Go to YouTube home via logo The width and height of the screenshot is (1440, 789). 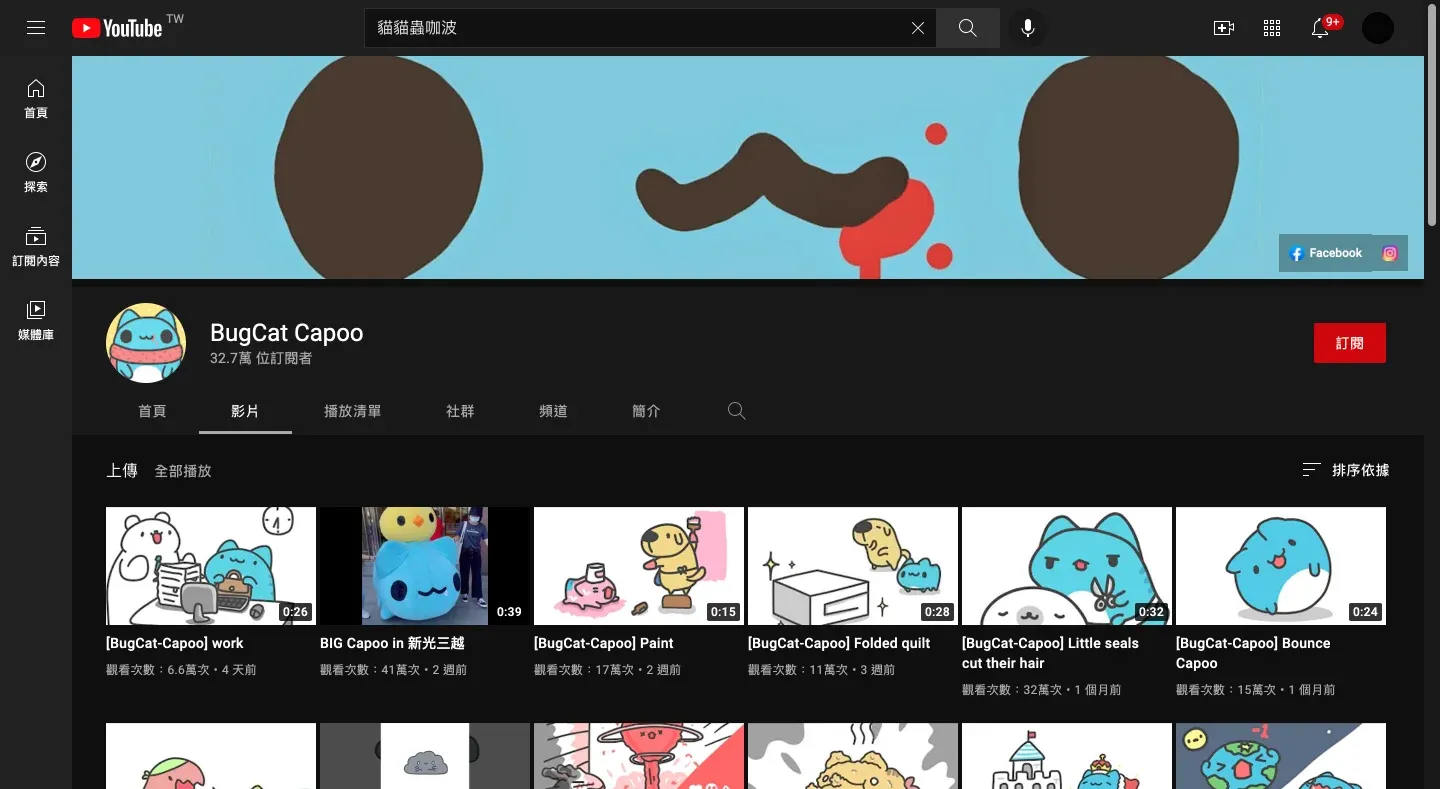116,28
